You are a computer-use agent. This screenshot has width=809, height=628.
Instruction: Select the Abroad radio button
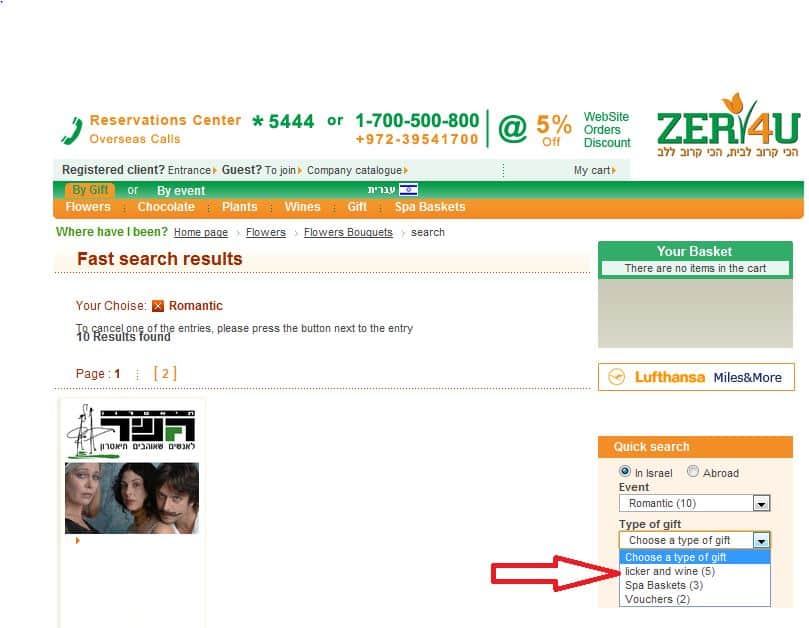(x=693, y=471)
